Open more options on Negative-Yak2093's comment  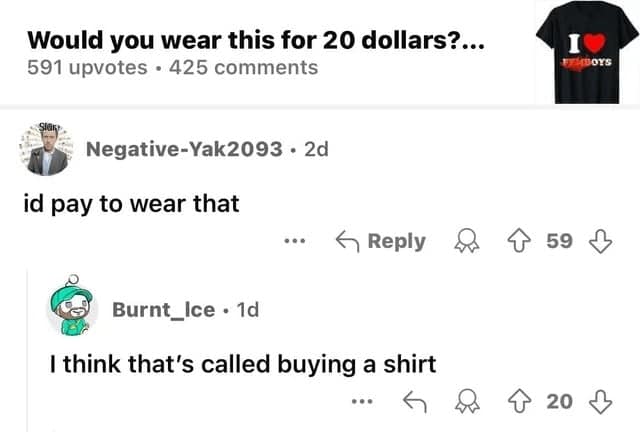pos(295,241)
